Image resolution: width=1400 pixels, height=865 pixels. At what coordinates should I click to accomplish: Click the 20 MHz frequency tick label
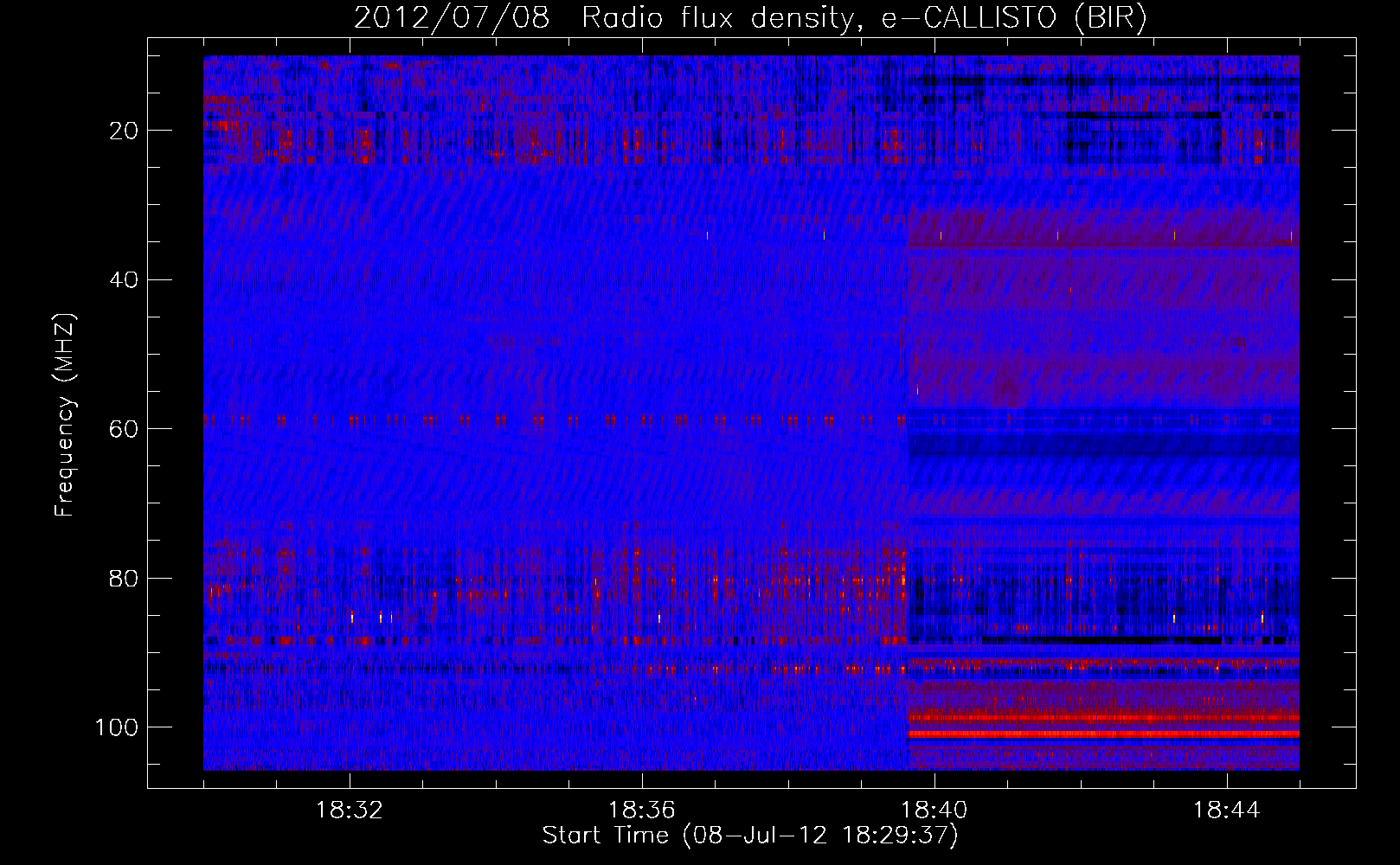click(124, 131)
